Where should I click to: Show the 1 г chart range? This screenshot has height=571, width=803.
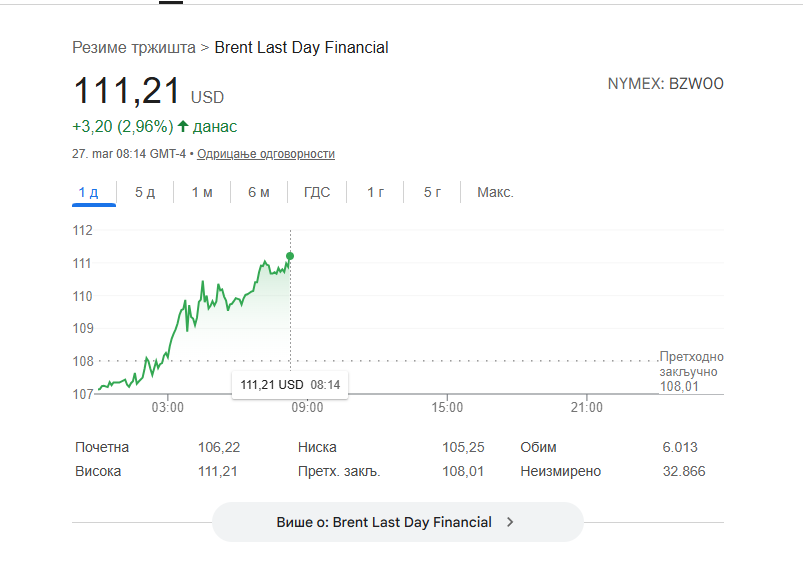(x=375, y=193)
